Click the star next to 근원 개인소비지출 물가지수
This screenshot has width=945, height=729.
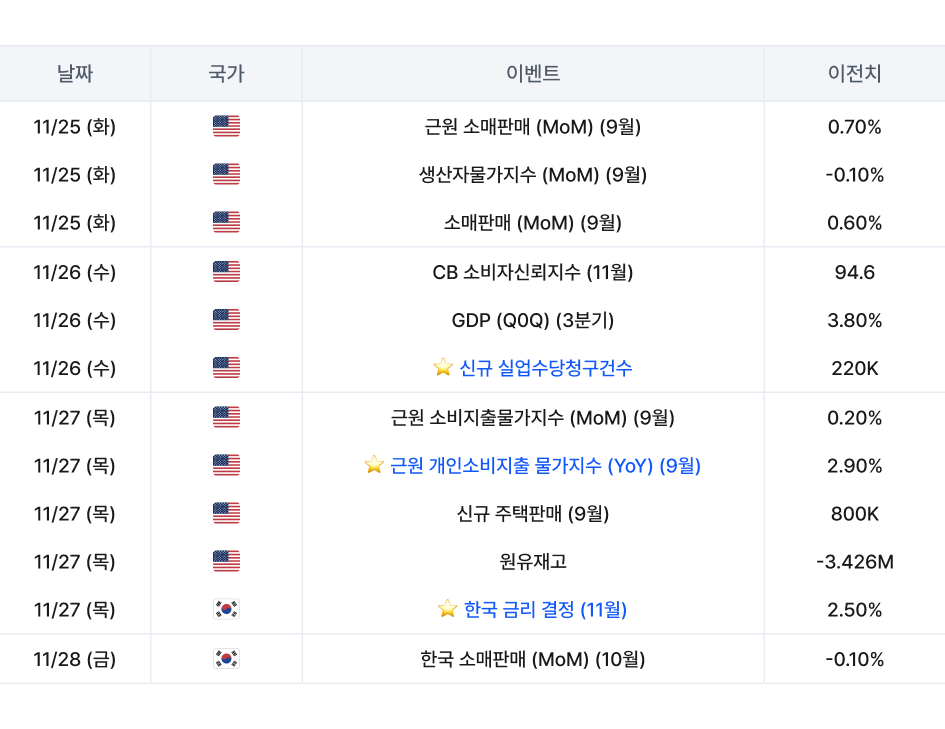374,465
